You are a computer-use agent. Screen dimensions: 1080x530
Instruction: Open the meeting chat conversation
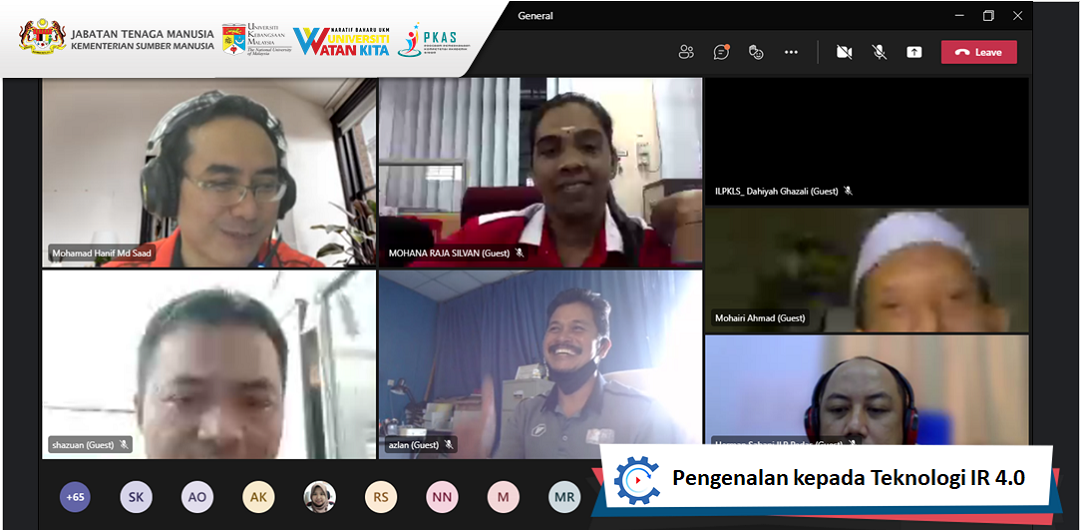(720, 52)
